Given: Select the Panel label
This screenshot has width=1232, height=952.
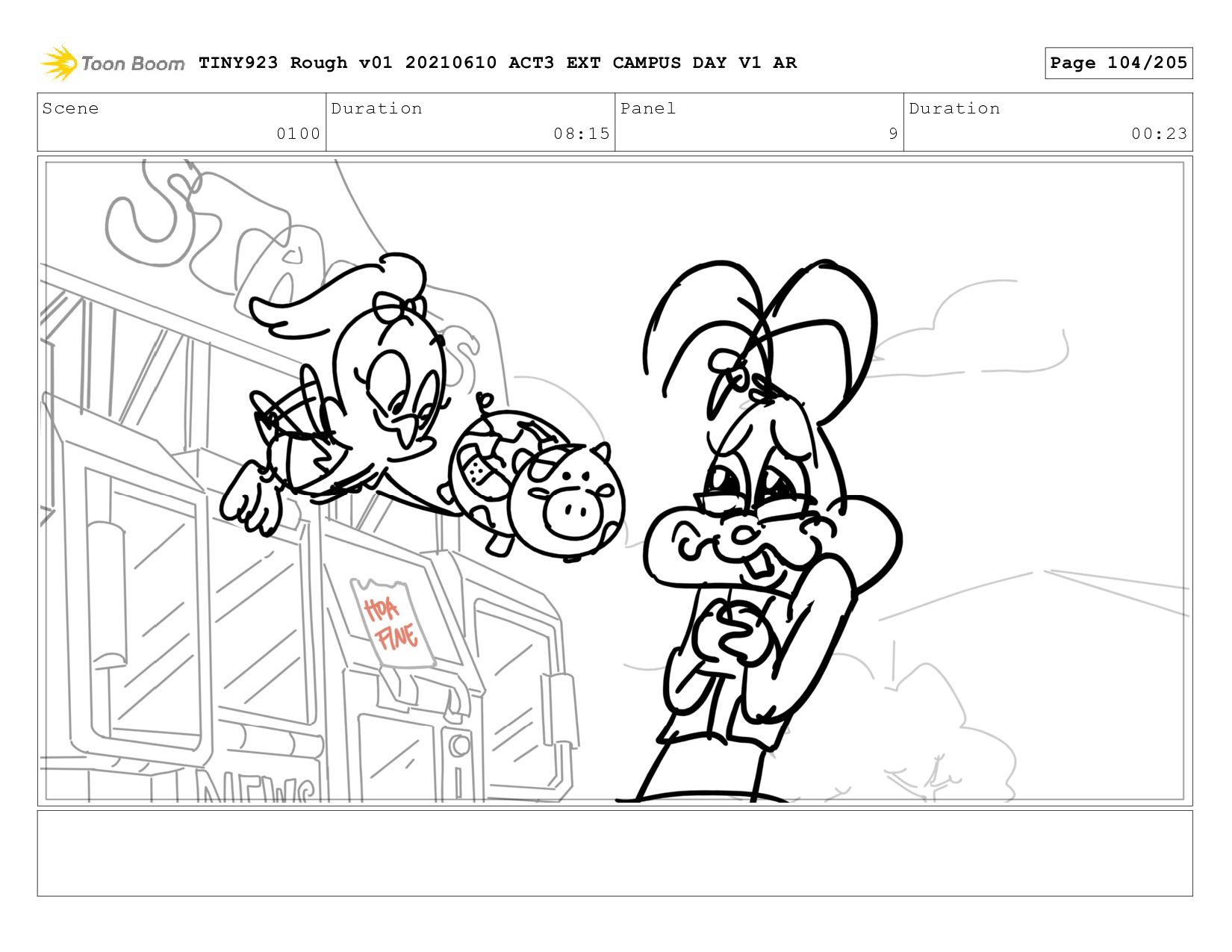Looking at the screenshot, I should point(648,108).
